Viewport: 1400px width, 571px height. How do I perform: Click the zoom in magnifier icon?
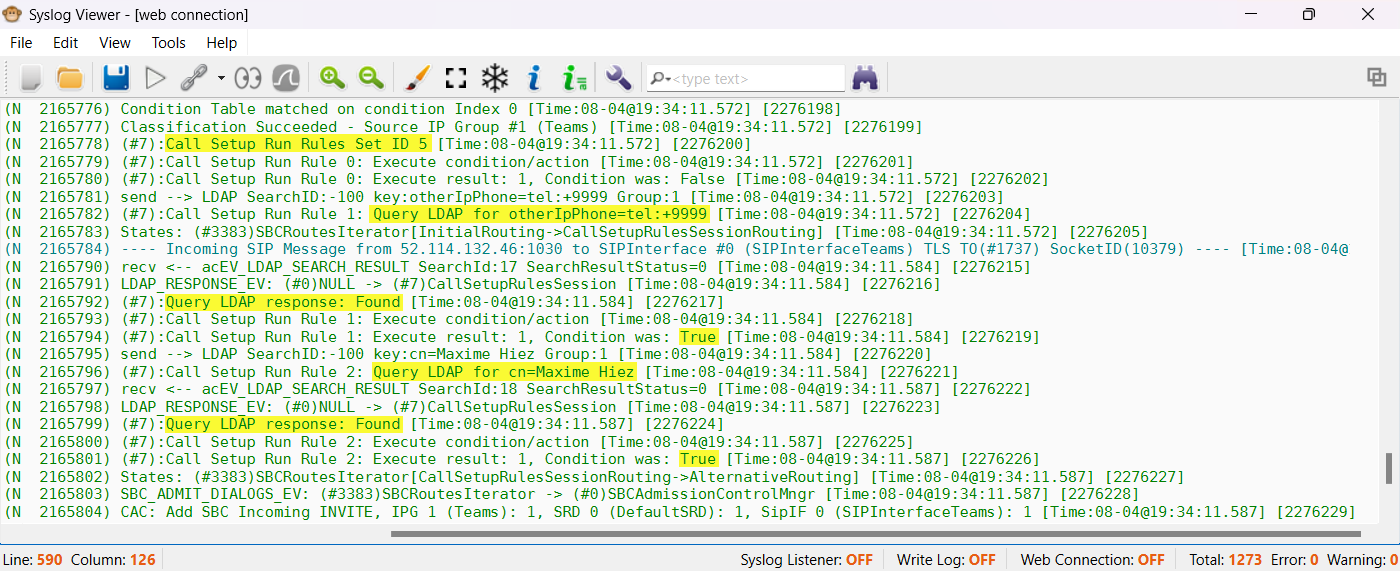[332, 78]
